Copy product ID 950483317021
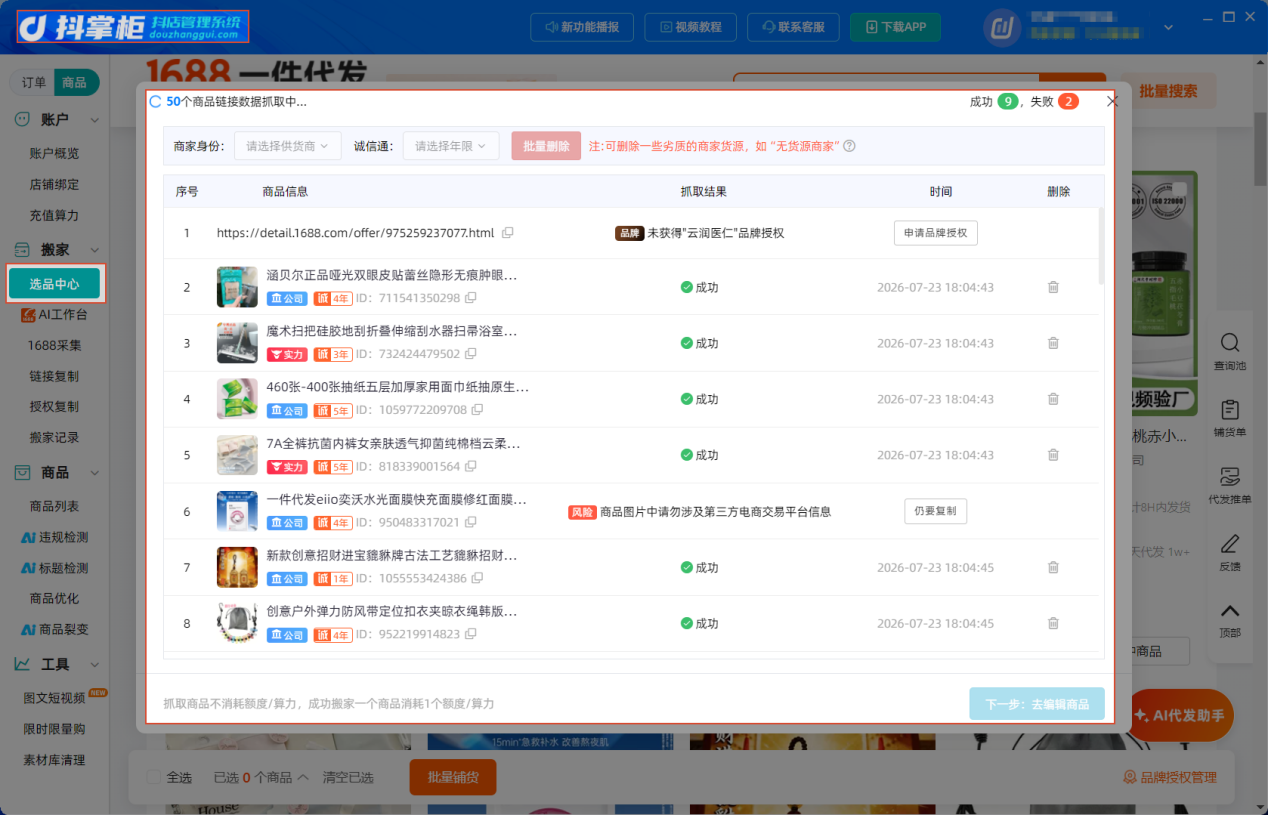The width and height of the screenshot is (1268, 815). (x=471, y=522)
